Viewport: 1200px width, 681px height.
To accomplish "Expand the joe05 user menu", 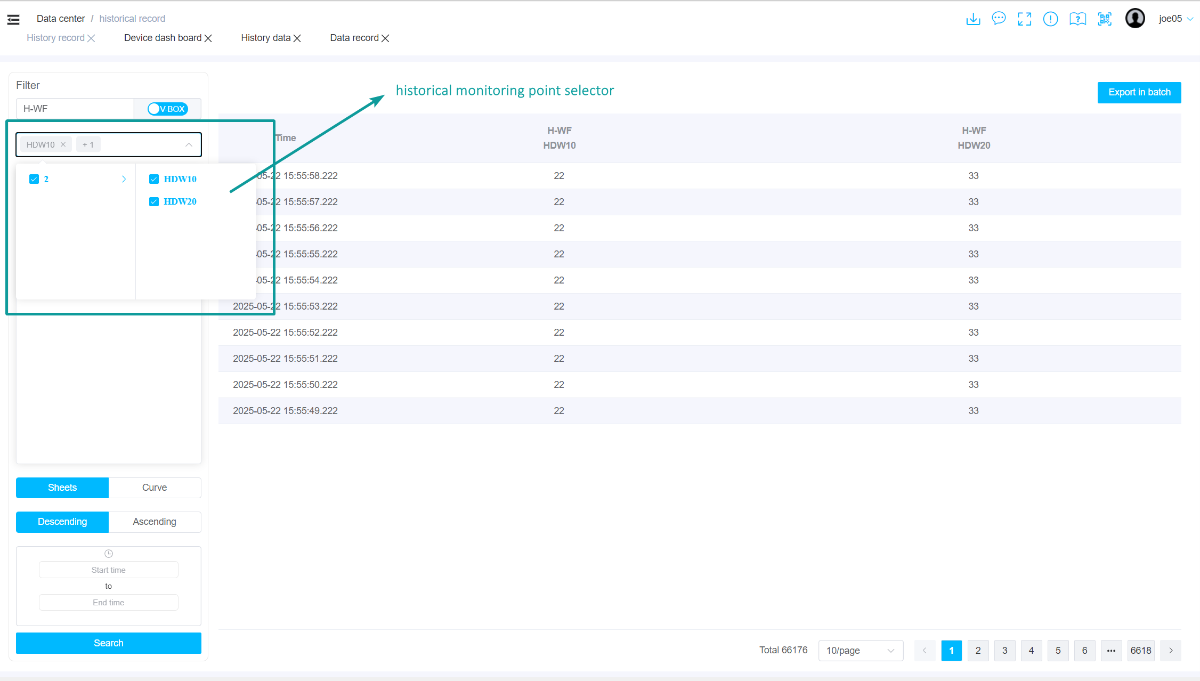I will tap(1176, 19).
